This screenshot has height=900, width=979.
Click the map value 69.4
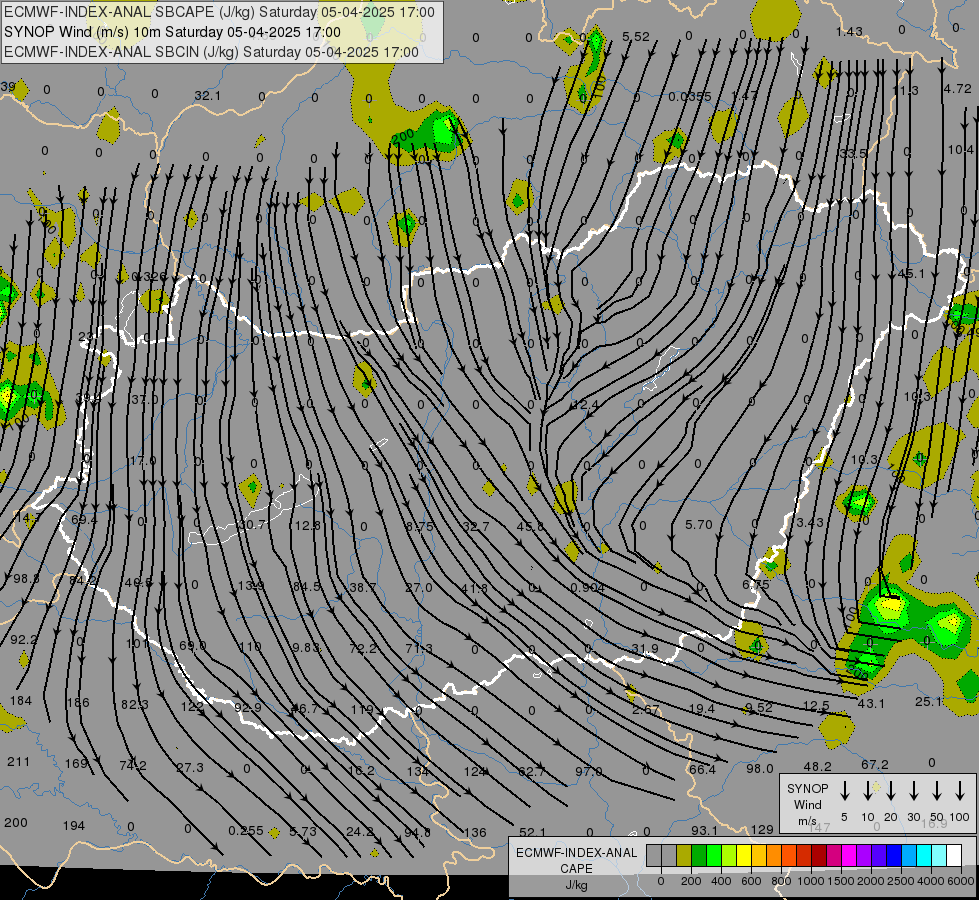(84, 520)
